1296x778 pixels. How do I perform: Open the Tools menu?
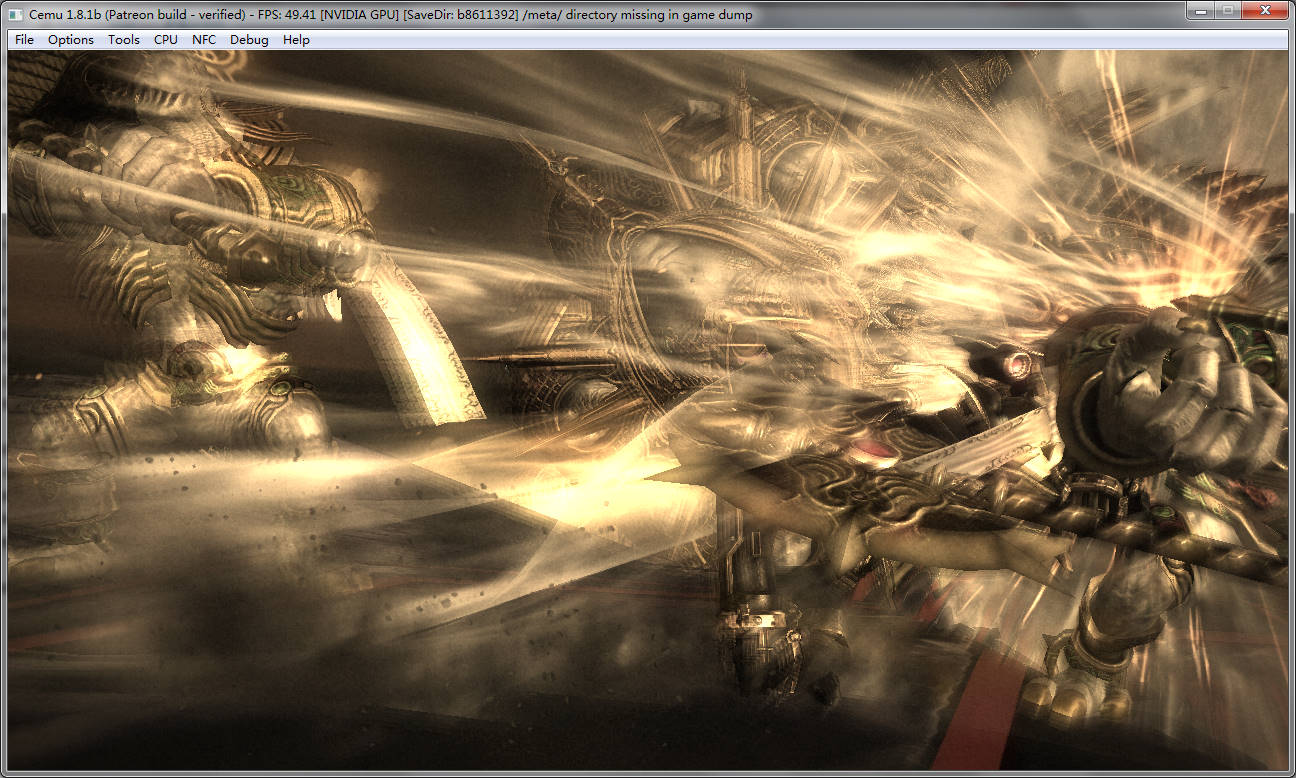pyautogui.click(x=124, y=40)
